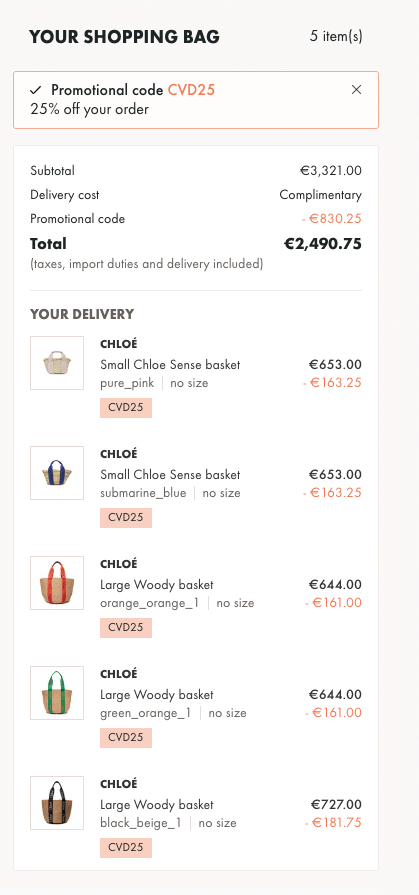Open the submarine_blue Sense basket thumbnail
Viewport: 419px width, 895px height.
tap(57, 473)
